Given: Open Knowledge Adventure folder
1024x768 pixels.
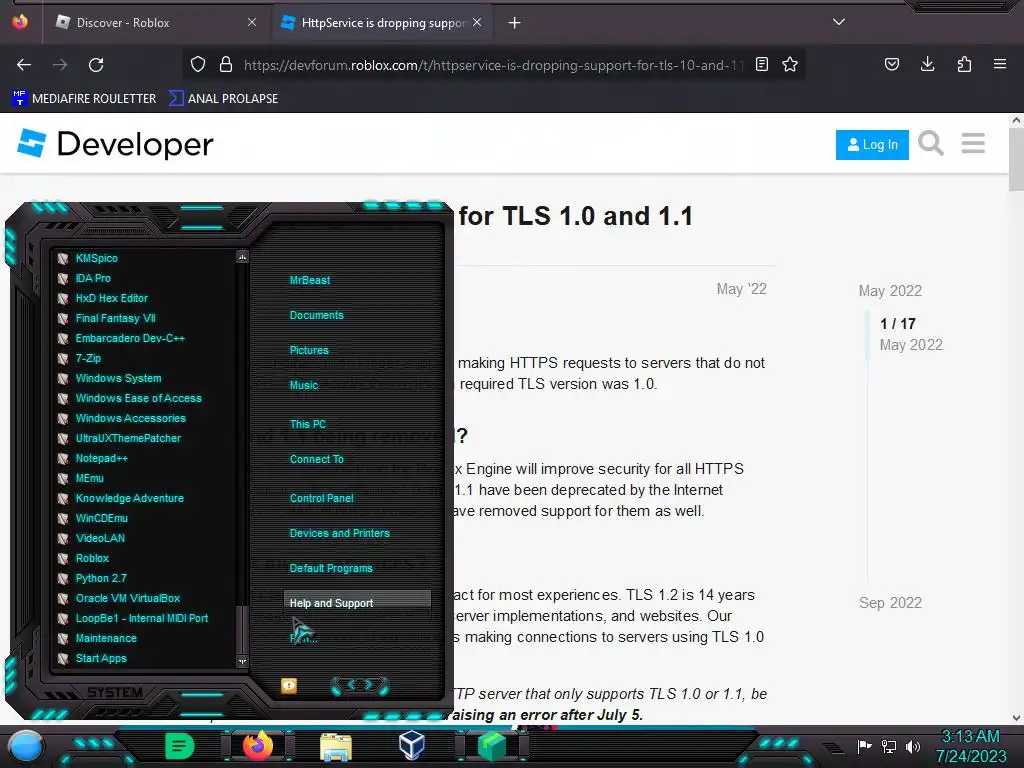Looking at the screenshot, I should tap(129, 498).
